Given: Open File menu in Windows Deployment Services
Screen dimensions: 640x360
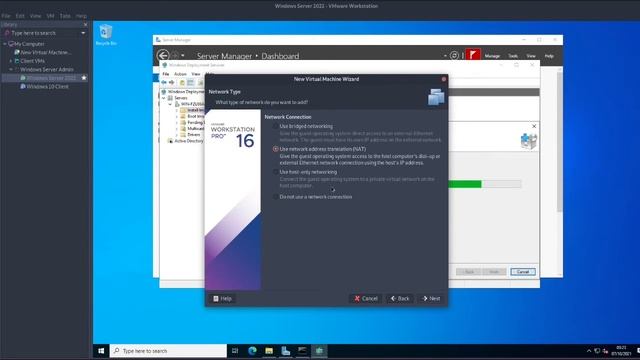Looking at the screenshot, I should pos(166,74).
